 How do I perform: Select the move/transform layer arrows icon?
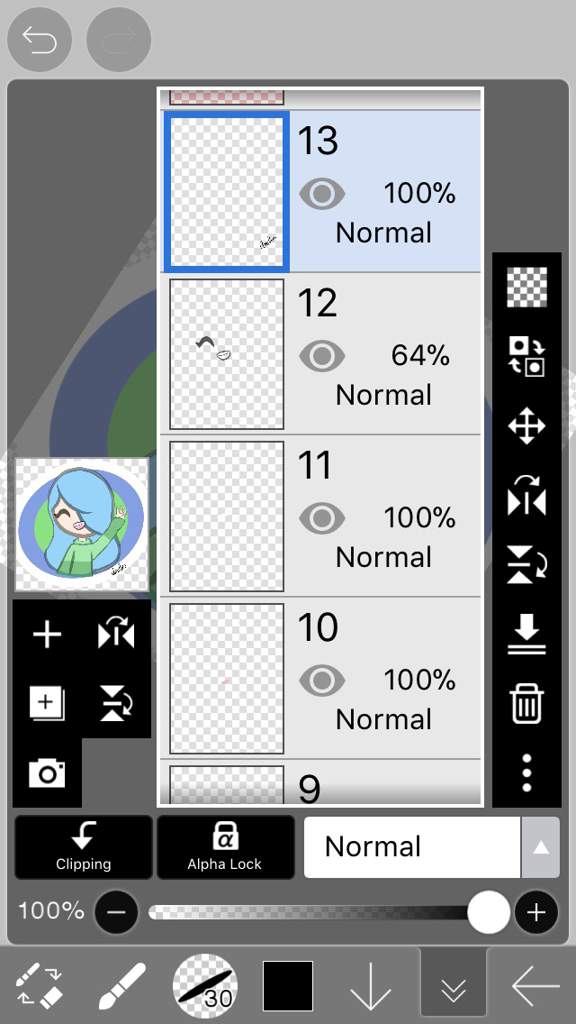(x=526, y=426)
